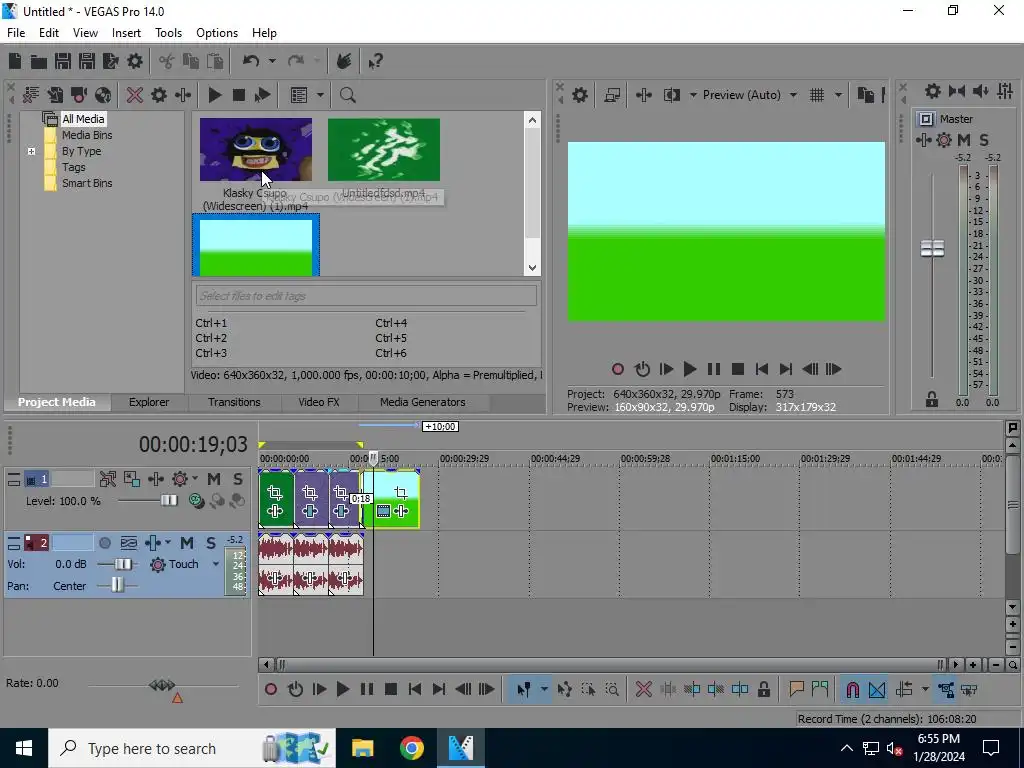Switch to the Media Generators tab
Image resolution: width=1024 pixels, height=768 pixels.
coord(423,402)
